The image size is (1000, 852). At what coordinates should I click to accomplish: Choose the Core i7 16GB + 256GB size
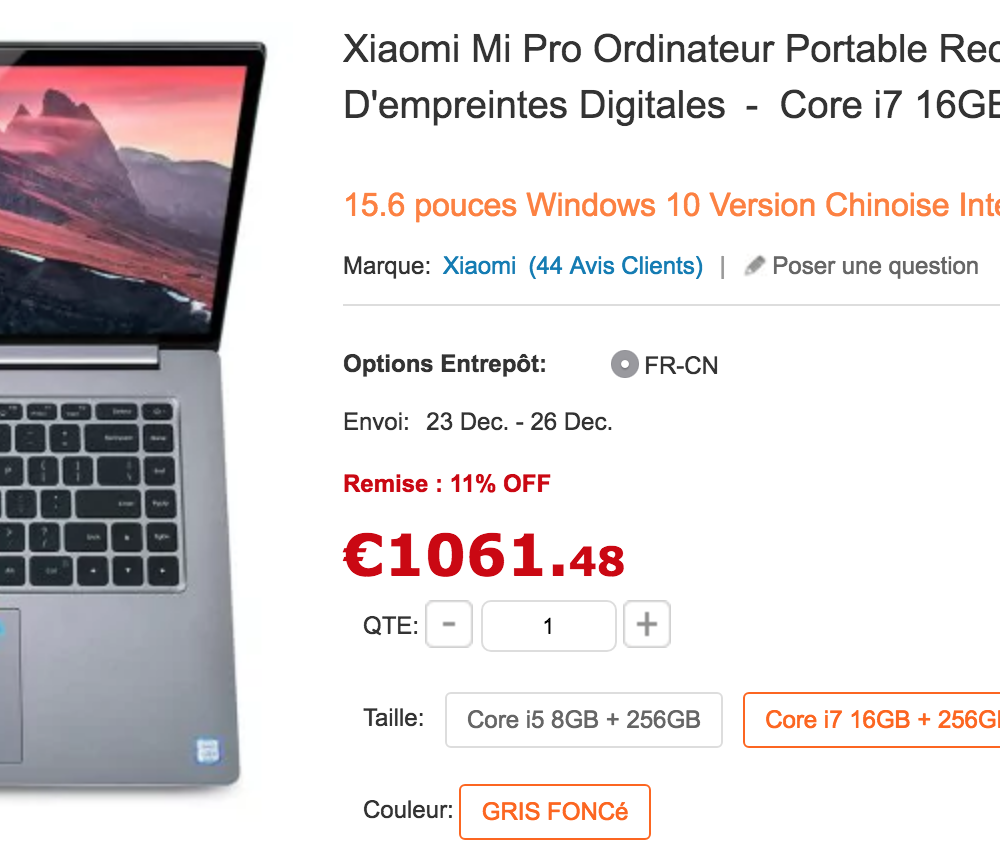872,719
